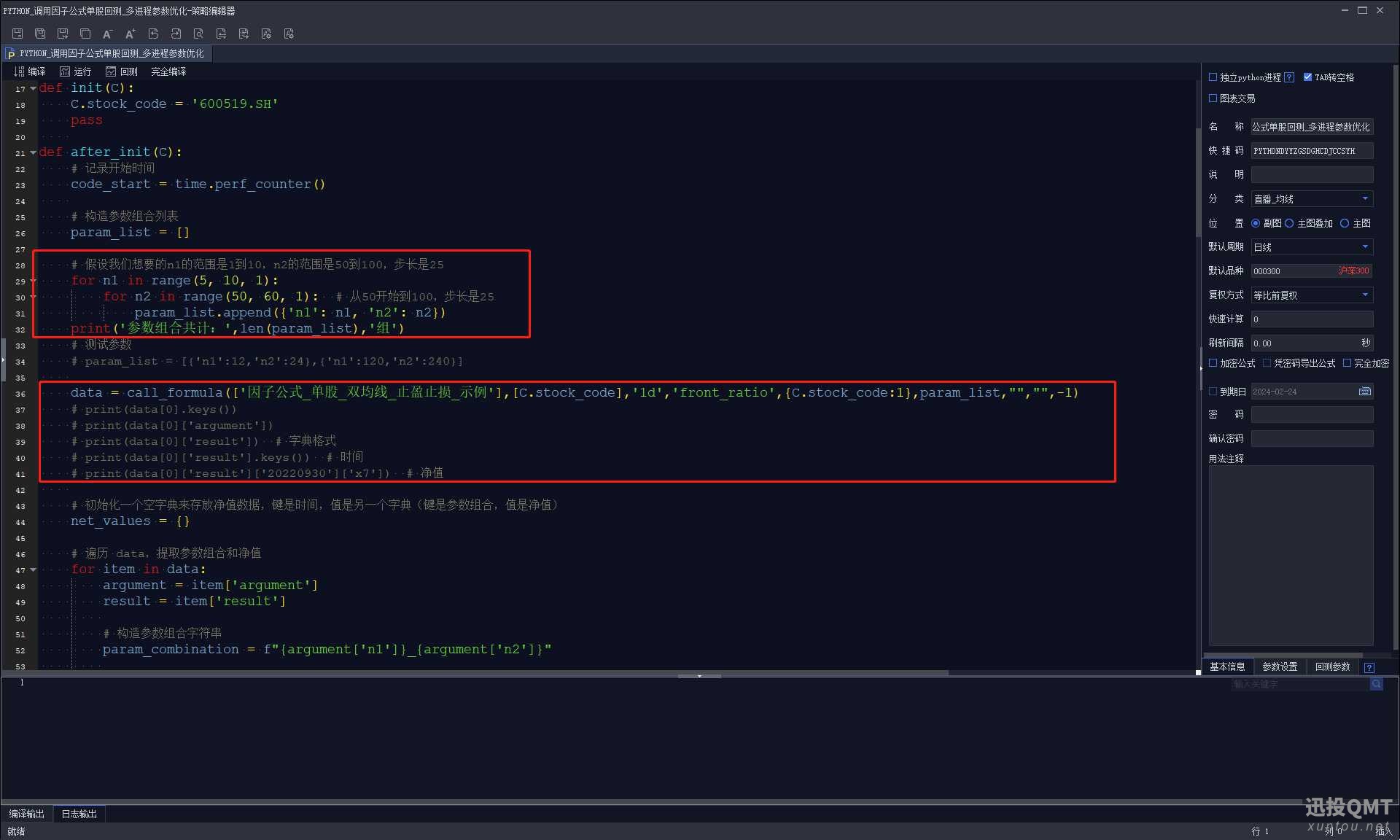1400x840 pixels.
Task: Click the 刷新间隔 field showing 0.00
Action: pyautogui.click(x=1312, y=343)
